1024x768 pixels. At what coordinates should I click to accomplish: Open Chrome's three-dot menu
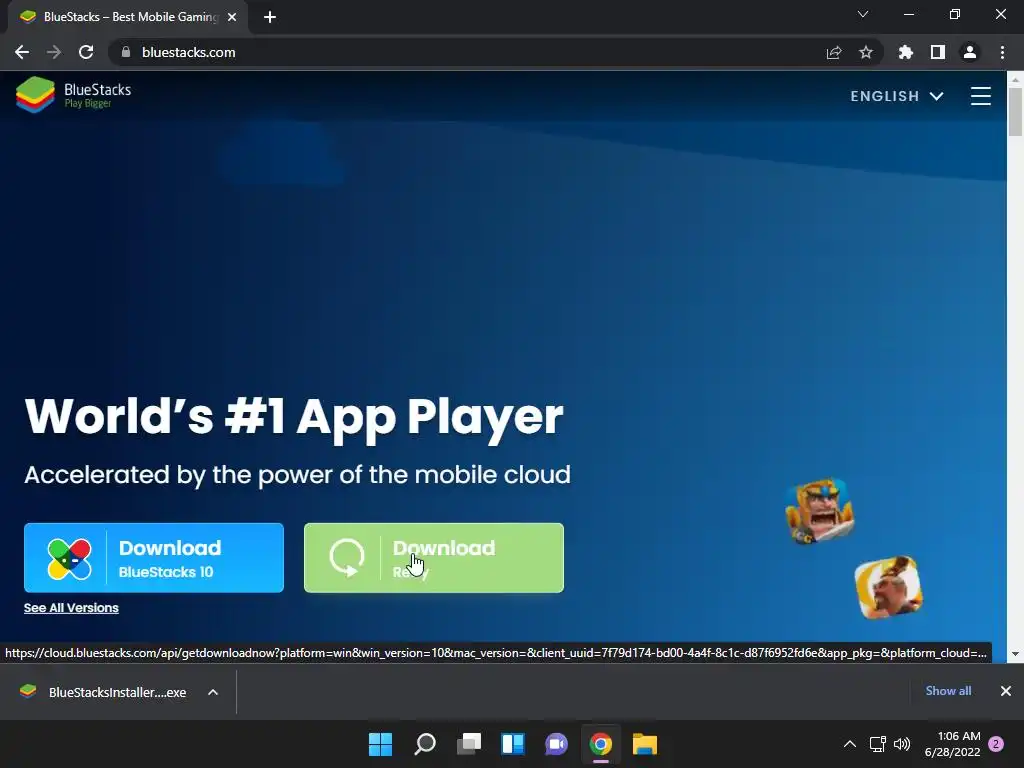coord(1002,52)
